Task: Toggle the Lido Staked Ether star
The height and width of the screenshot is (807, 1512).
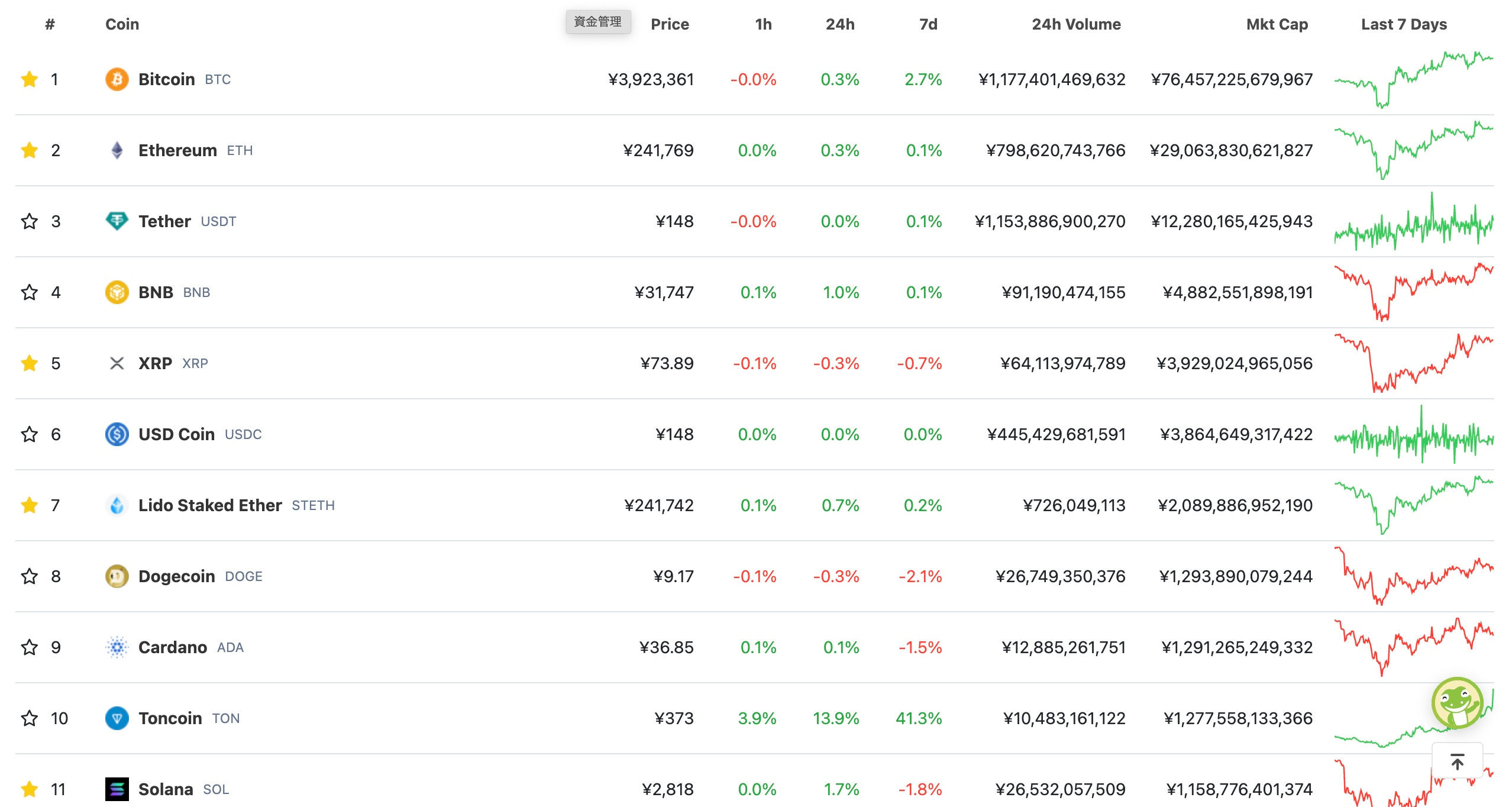Action: point(30,505)
